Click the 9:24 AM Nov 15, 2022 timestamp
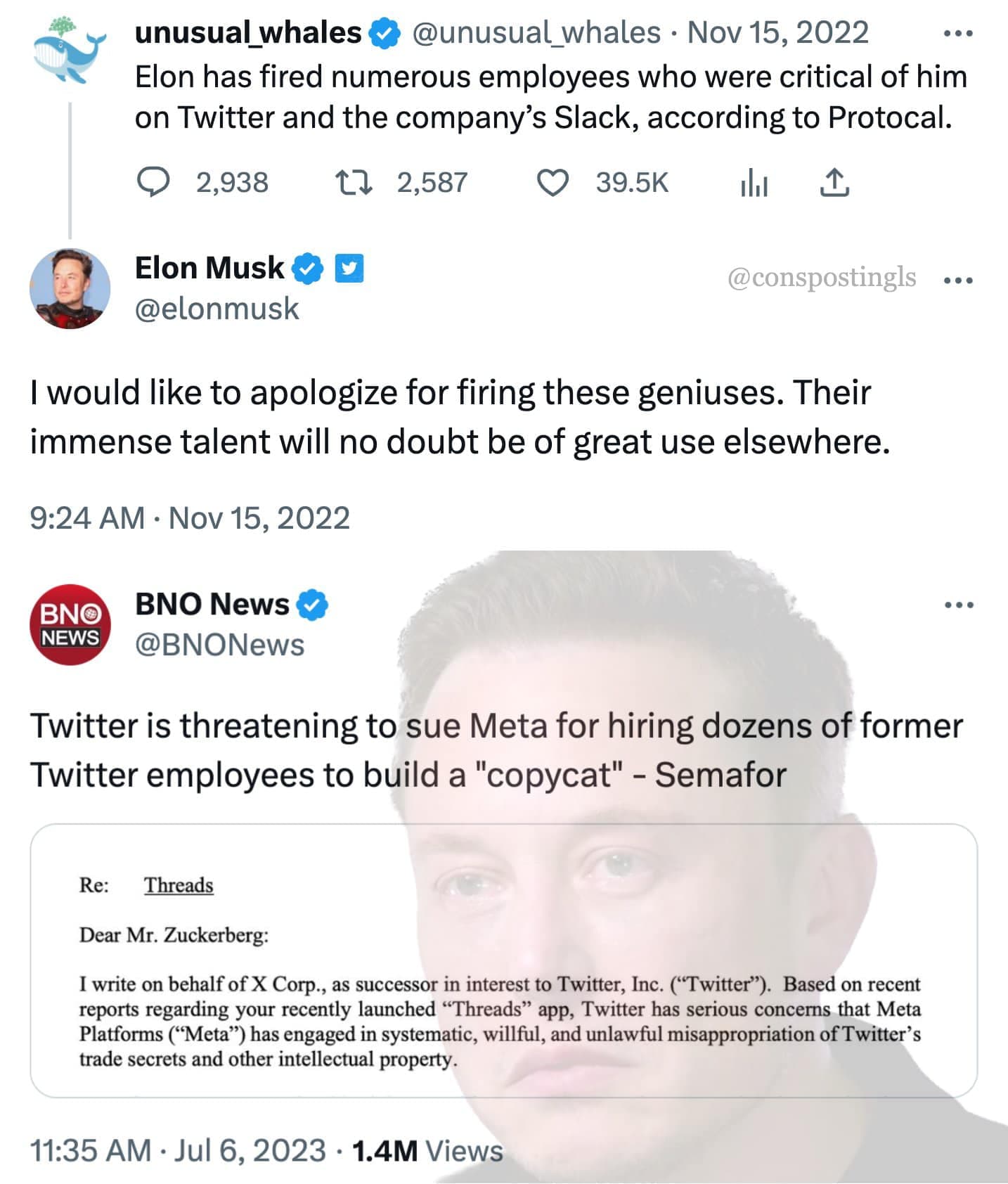The image size is (1008, 1184). coord(190,518)
